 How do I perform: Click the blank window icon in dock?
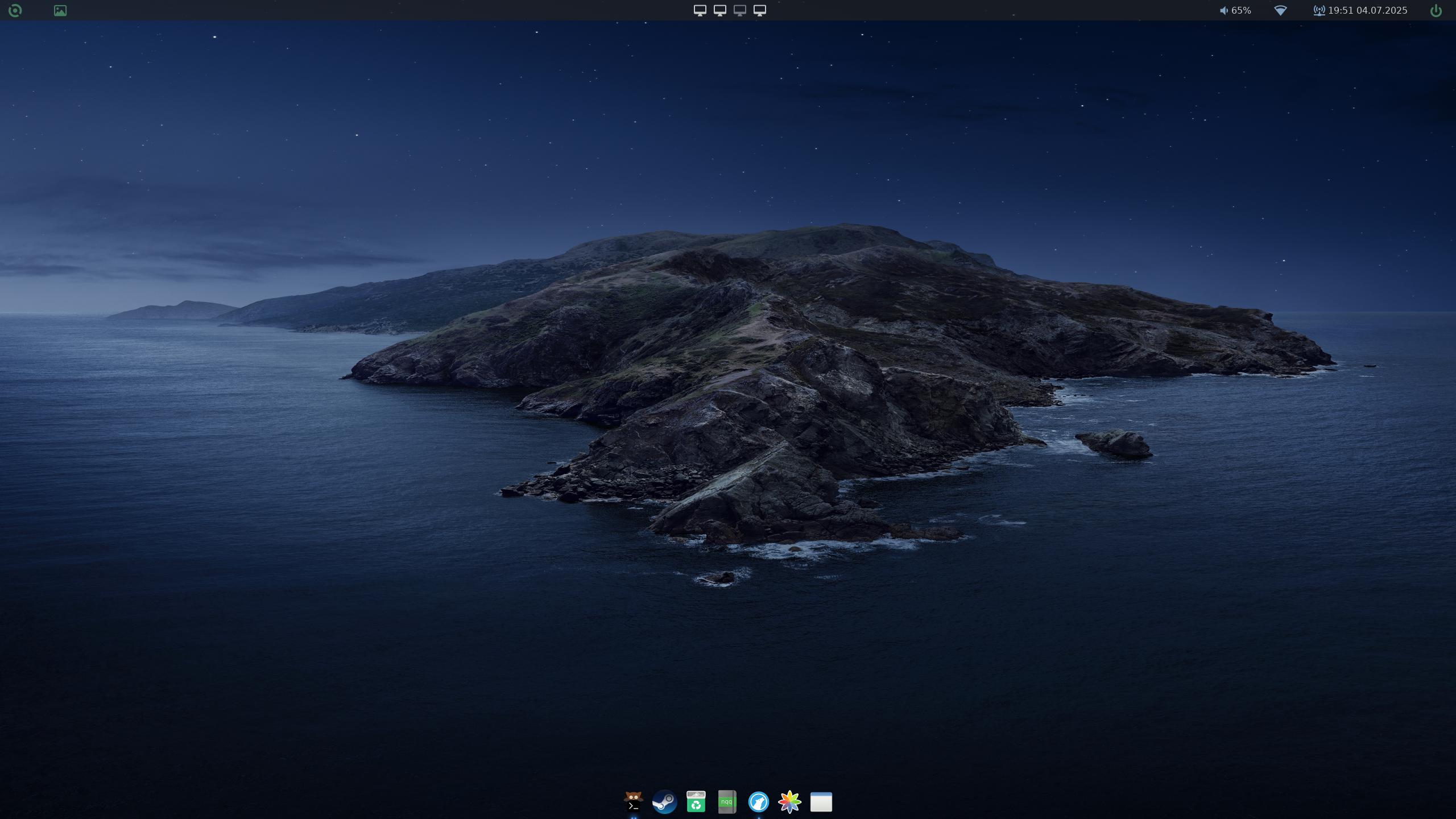click(x=821, y=802)
